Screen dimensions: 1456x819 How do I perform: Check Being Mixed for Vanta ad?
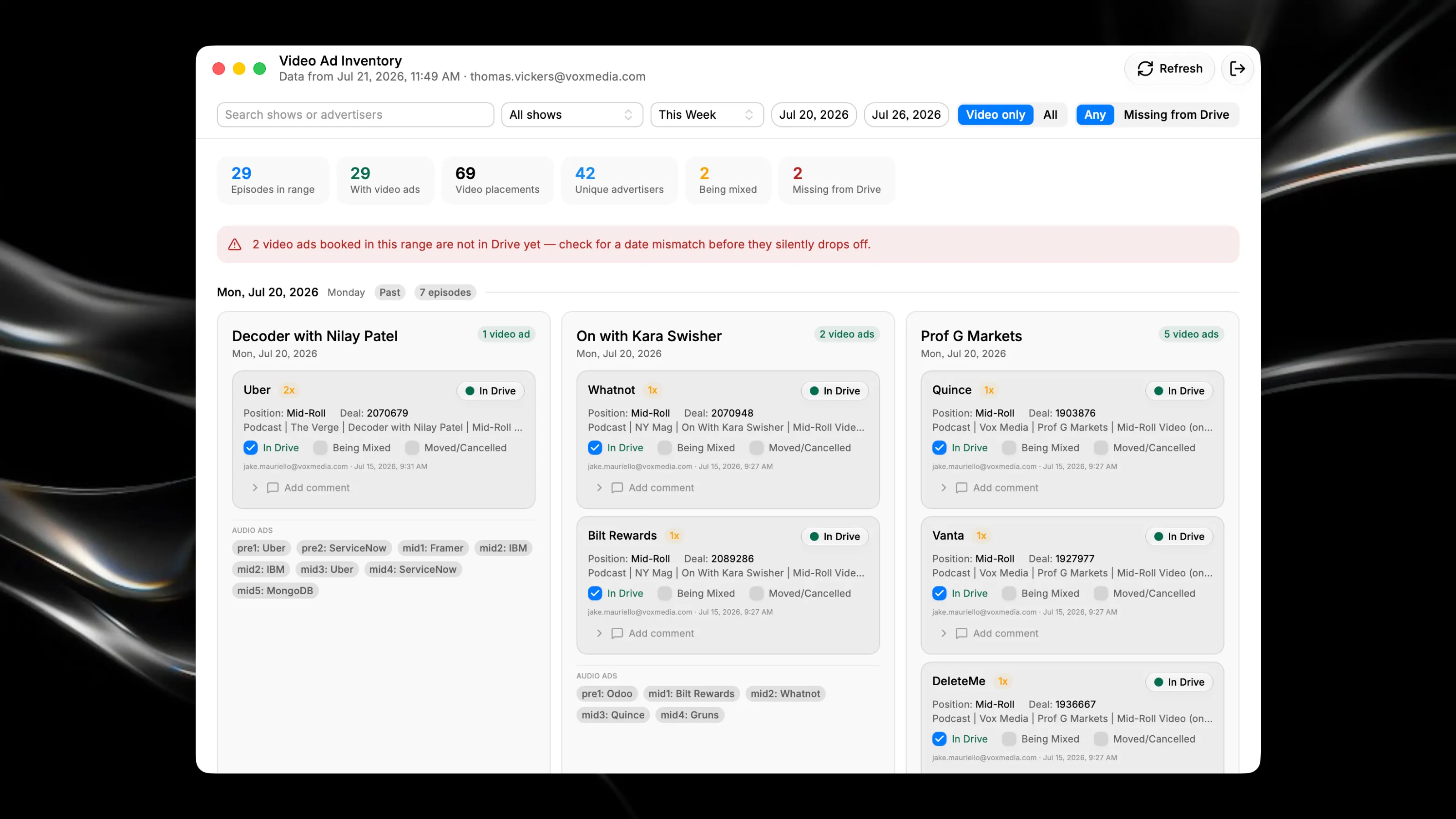1009,593
